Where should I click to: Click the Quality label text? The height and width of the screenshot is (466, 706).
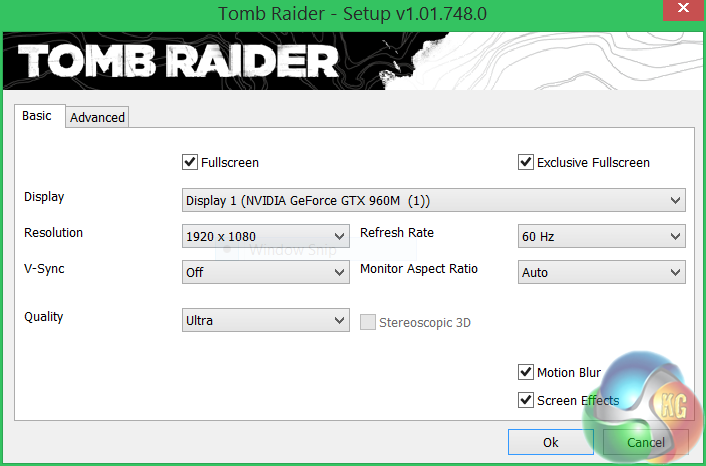tap(44, 317)
